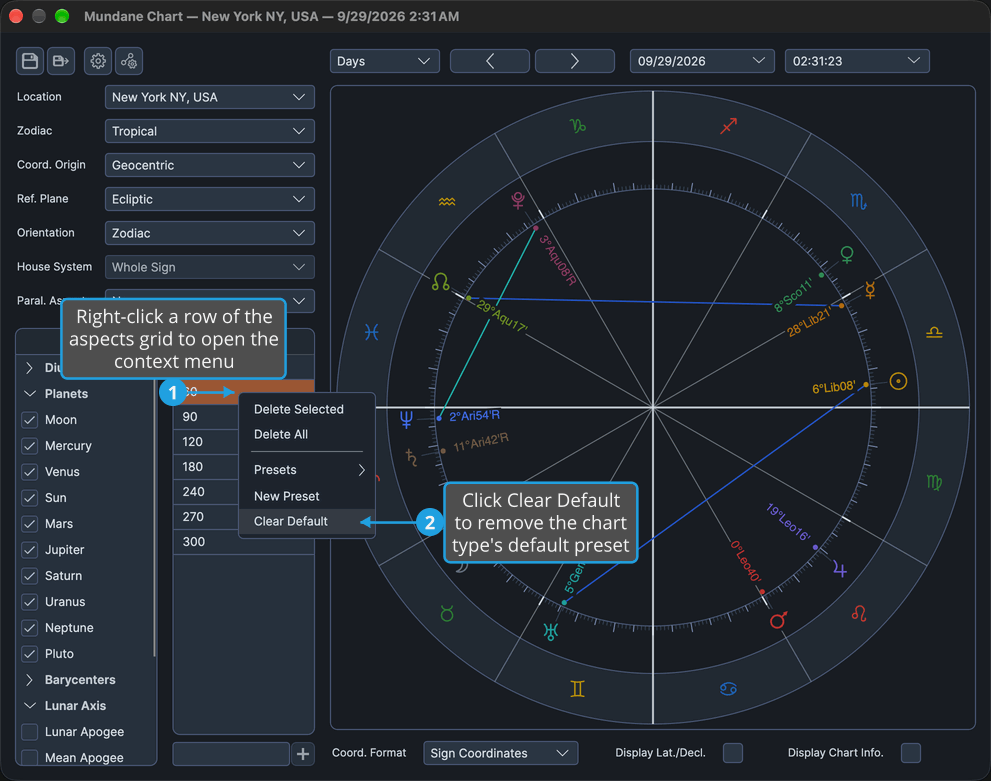Open the Orientation dropdown
This screenshot has height=781, width=991.
click(210, 233)
